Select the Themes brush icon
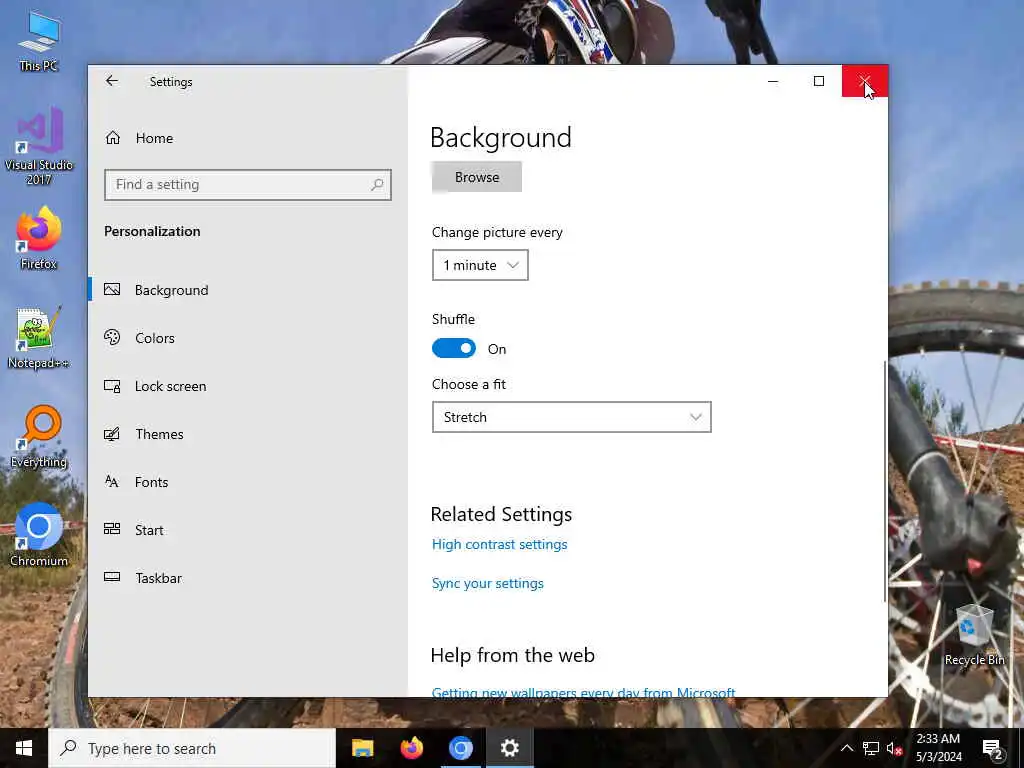This screenshot has width=1024, height=768. pyautogui.click(x=112, y=434)
